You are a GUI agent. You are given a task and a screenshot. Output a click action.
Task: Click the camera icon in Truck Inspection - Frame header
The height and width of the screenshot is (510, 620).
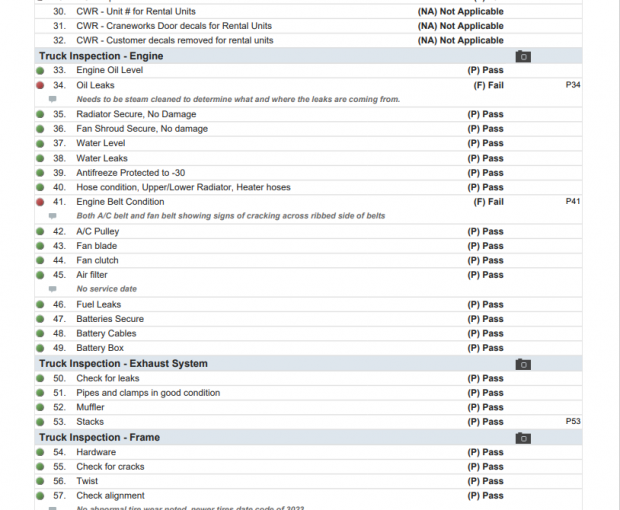tap(522, 438)
